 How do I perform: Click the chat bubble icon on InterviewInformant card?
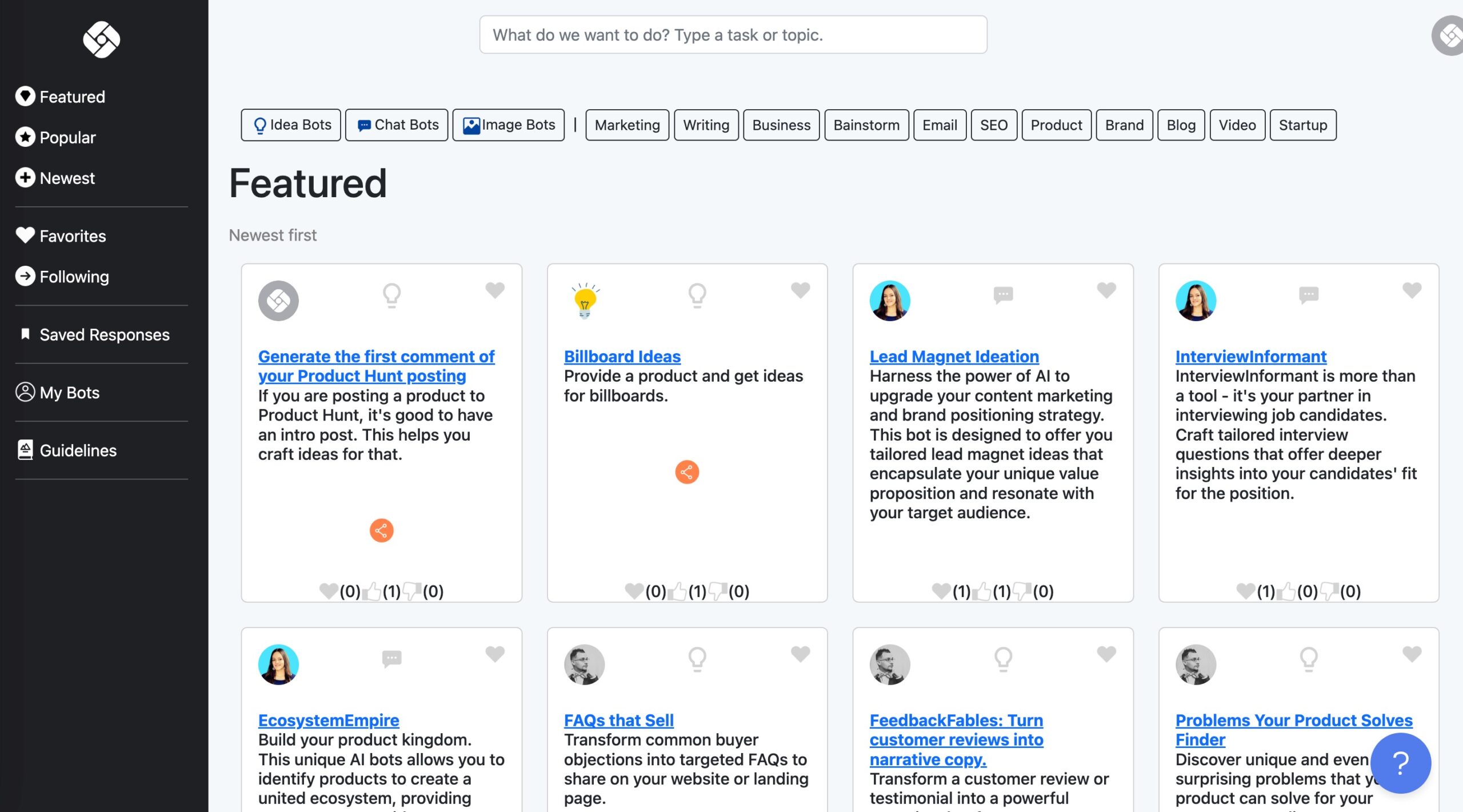(1309, 295)
